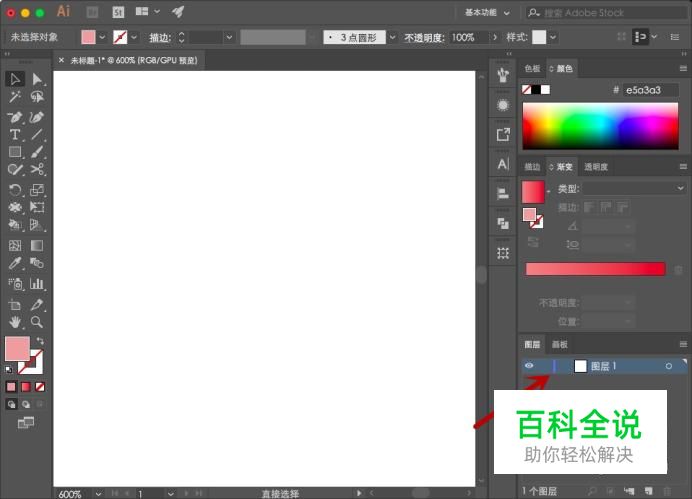This screenshot has width=692, height=499.
Task: Select the Type tool
Action: (15, 134)
